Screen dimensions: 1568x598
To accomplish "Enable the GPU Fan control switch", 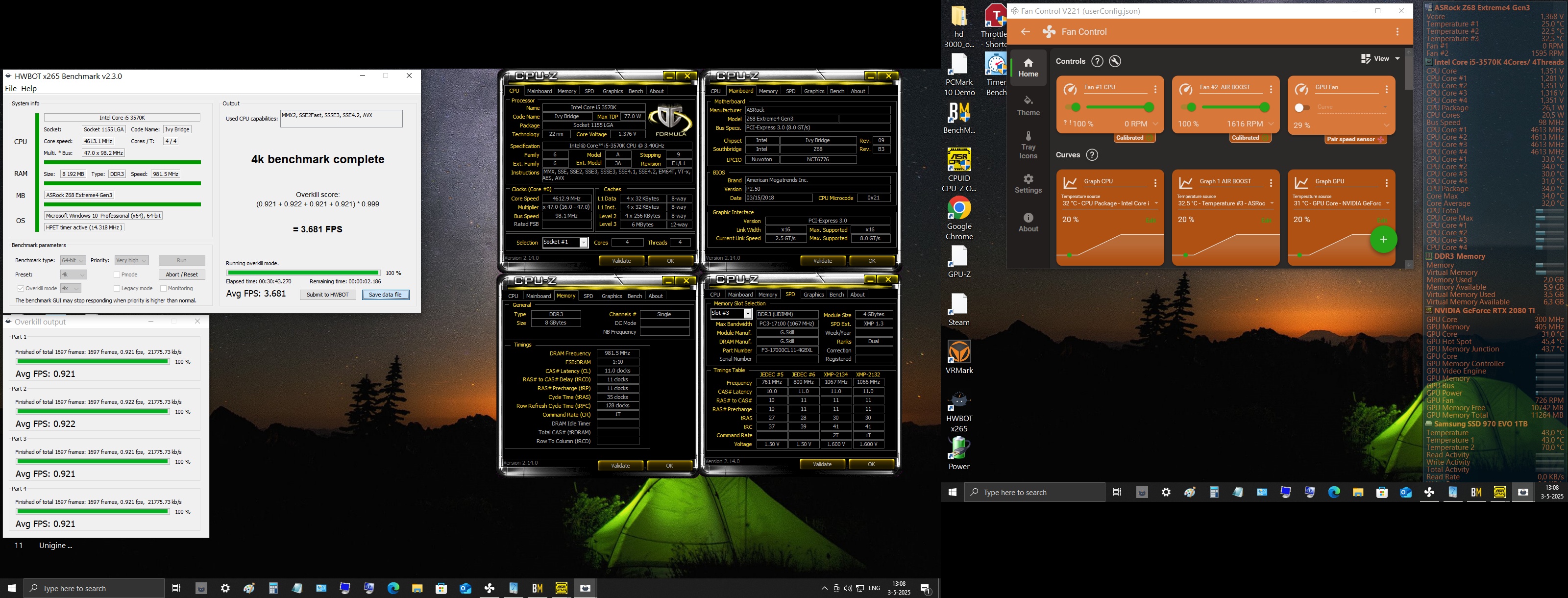I will (1302, 108).
